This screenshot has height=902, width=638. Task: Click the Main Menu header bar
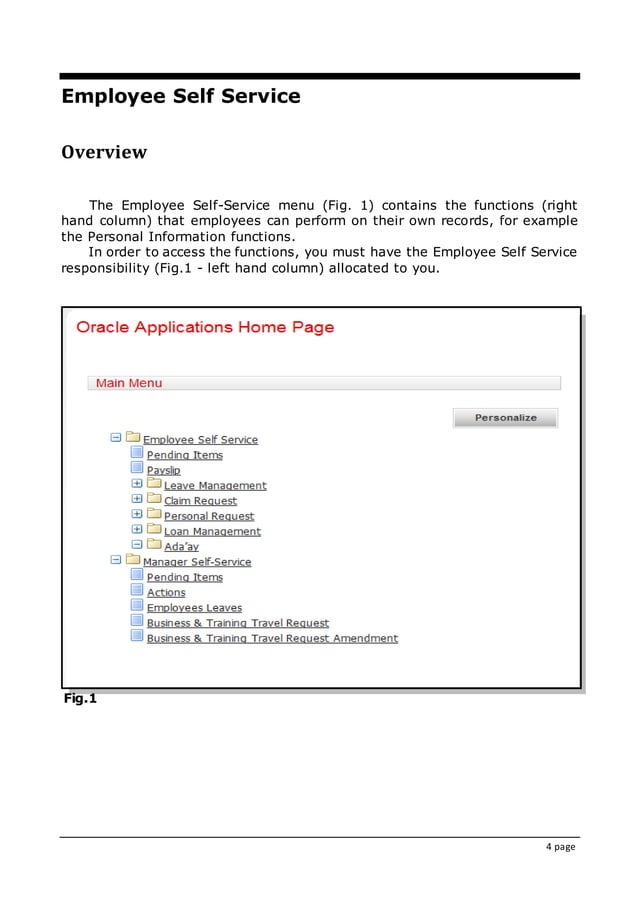coord(324,383)
